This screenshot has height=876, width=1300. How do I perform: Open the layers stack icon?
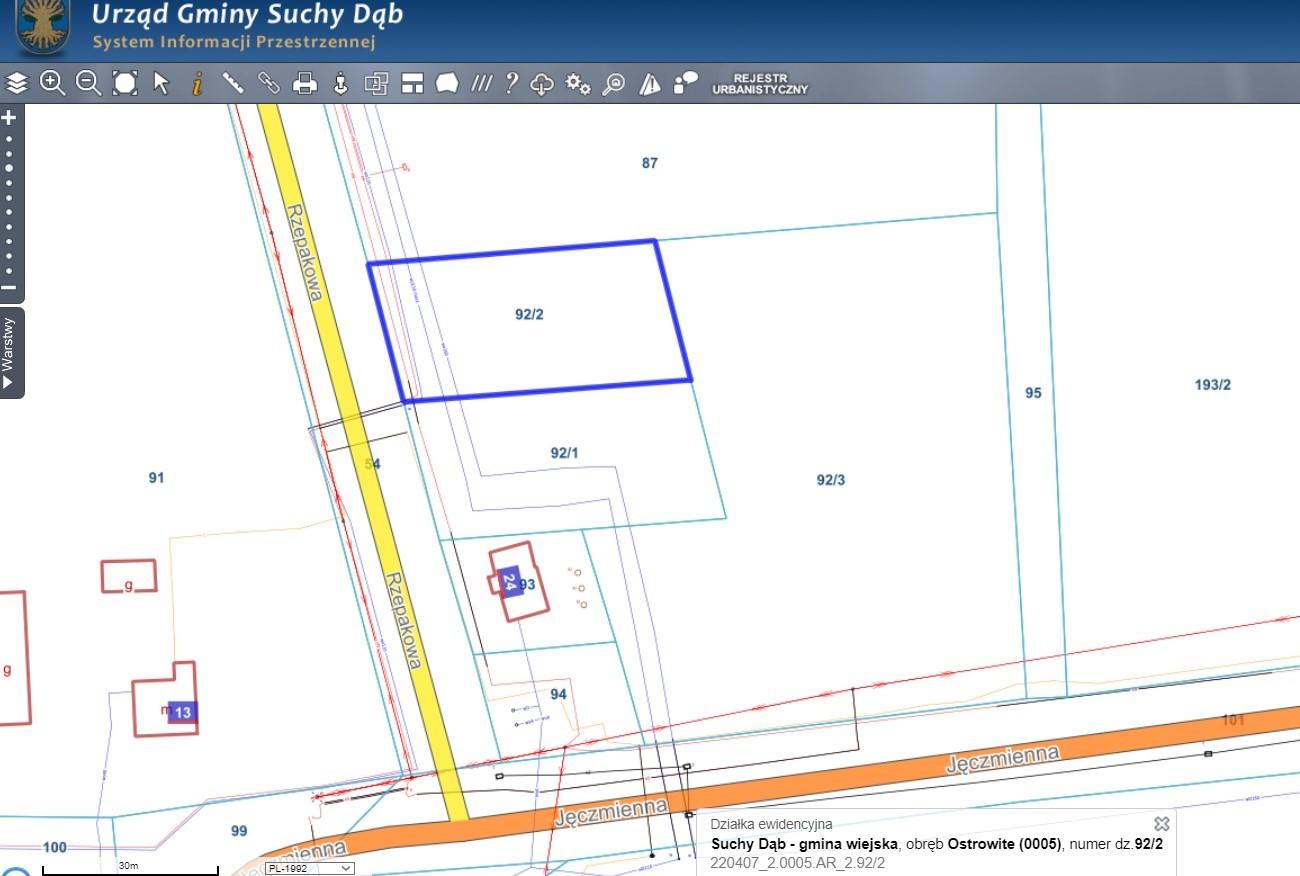(17, 84)
